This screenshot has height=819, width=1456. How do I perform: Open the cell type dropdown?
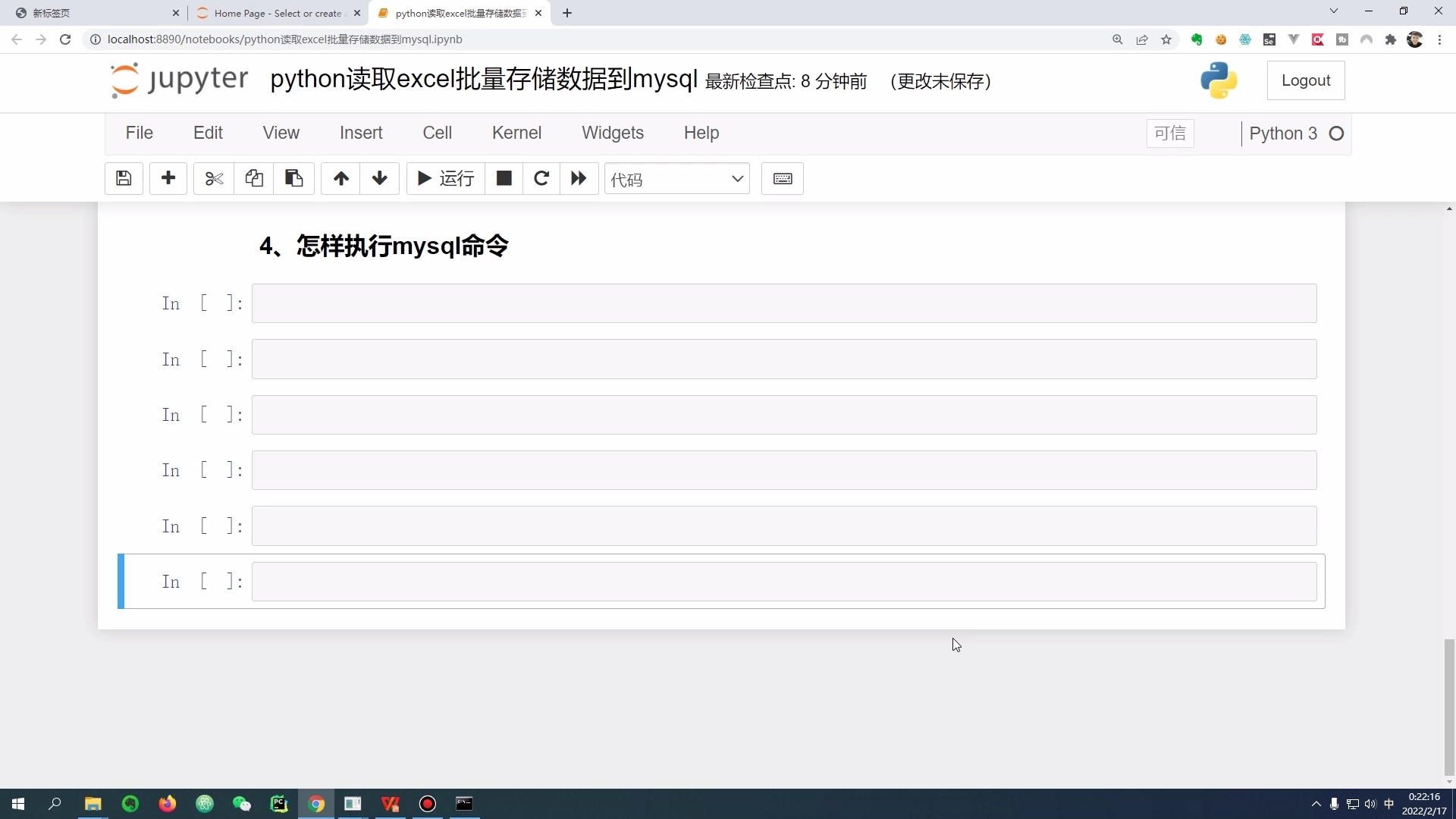tap(676, 179)
